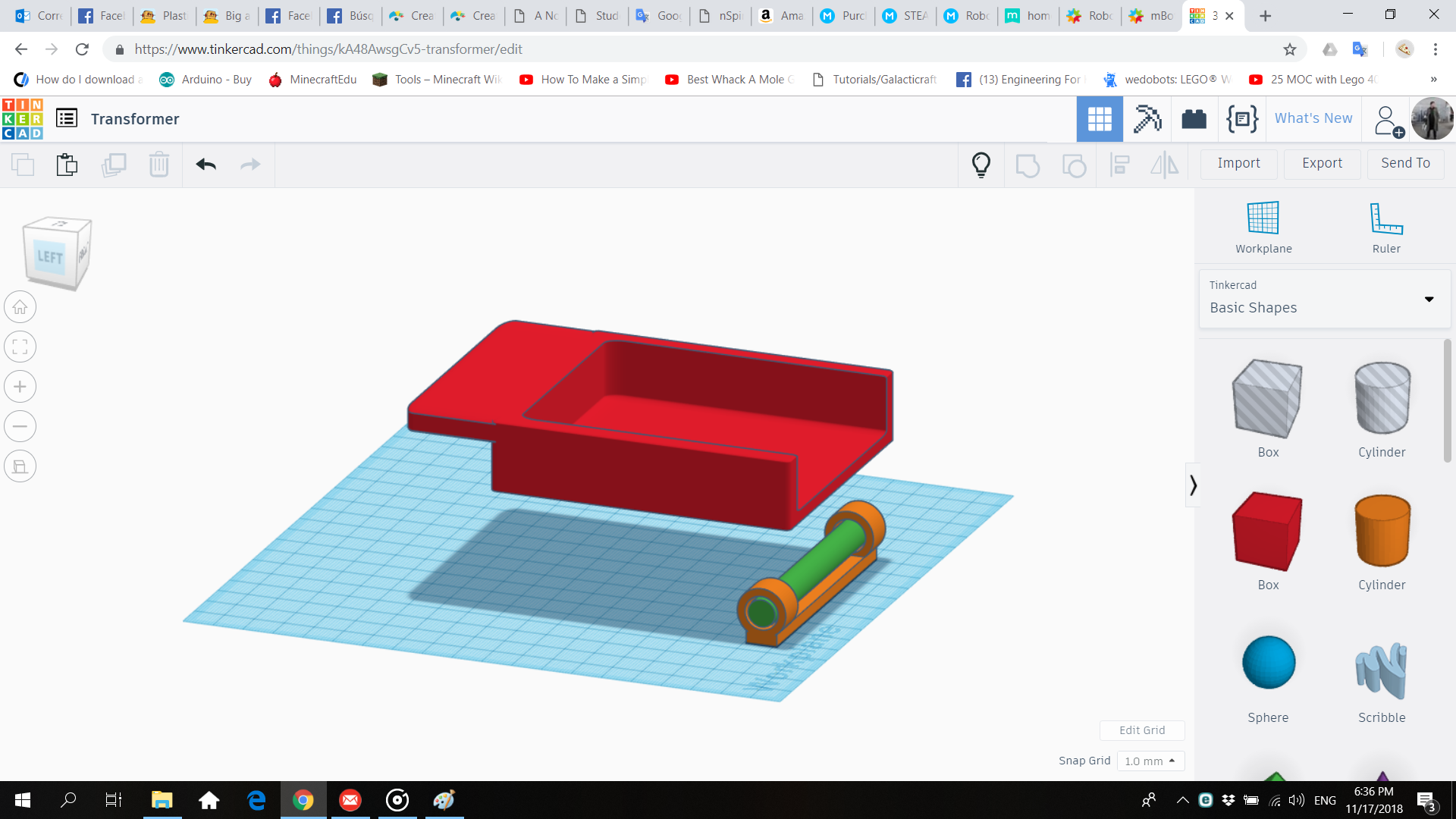
Task: Select the red solid Box shape
Action: tap(1267, 532)
